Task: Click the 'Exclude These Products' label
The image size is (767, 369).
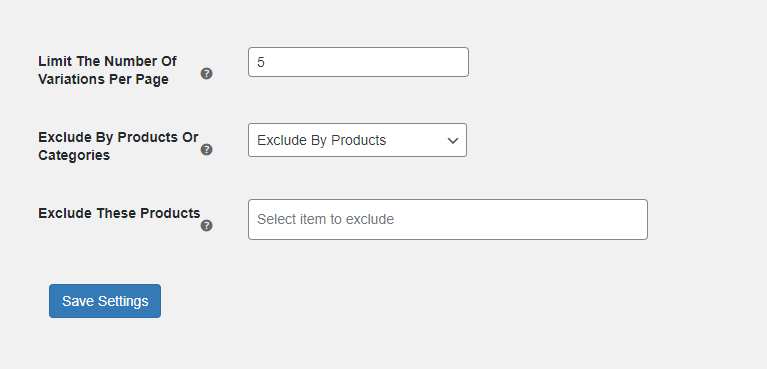Action: pyautogui.click(x=119, y=213)
